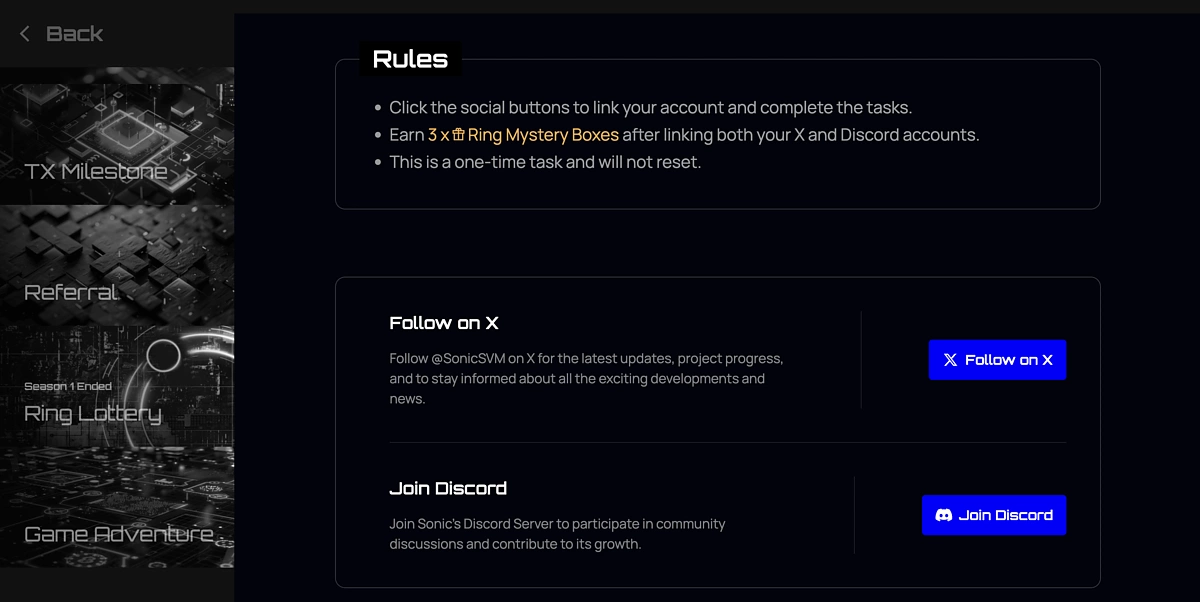Image resolution: width=1200 pixels, height=602 pixels.
Task: Click the Discord logo inside Join button
Action: coord(943,515)
